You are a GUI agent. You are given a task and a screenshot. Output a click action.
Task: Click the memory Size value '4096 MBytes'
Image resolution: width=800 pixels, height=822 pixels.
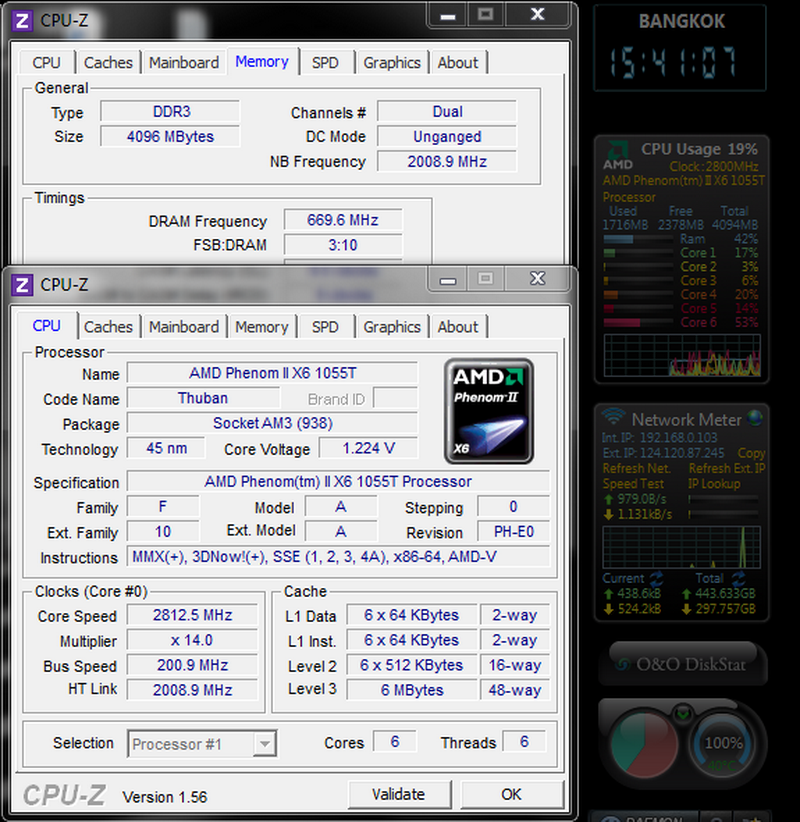171,137
